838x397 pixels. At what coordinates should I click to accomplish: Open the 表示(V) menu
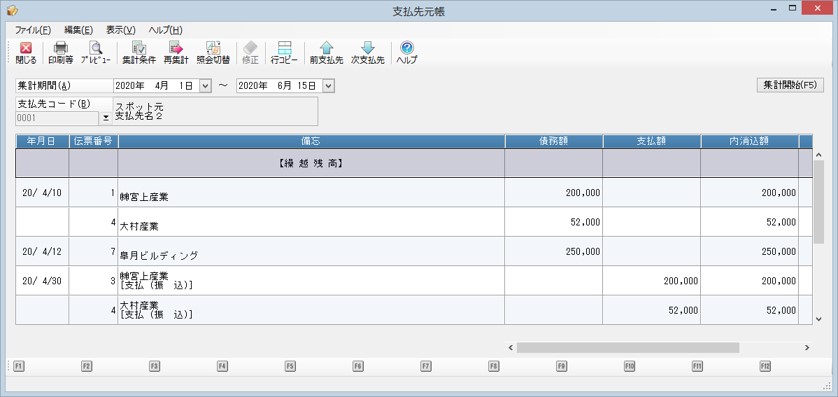point(121,30)
